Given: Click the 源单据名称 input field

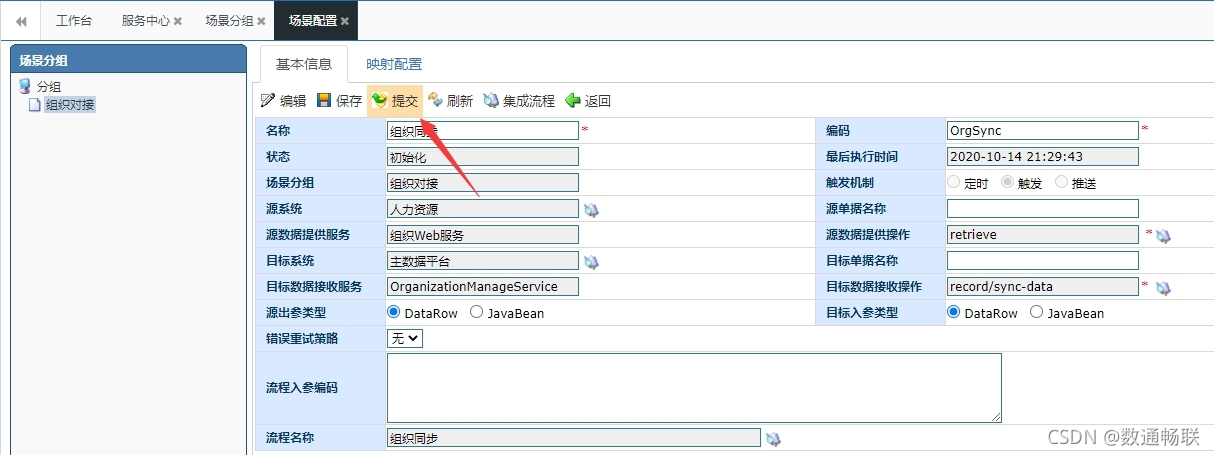Looking at the screenshot, I should [1042, 209].
